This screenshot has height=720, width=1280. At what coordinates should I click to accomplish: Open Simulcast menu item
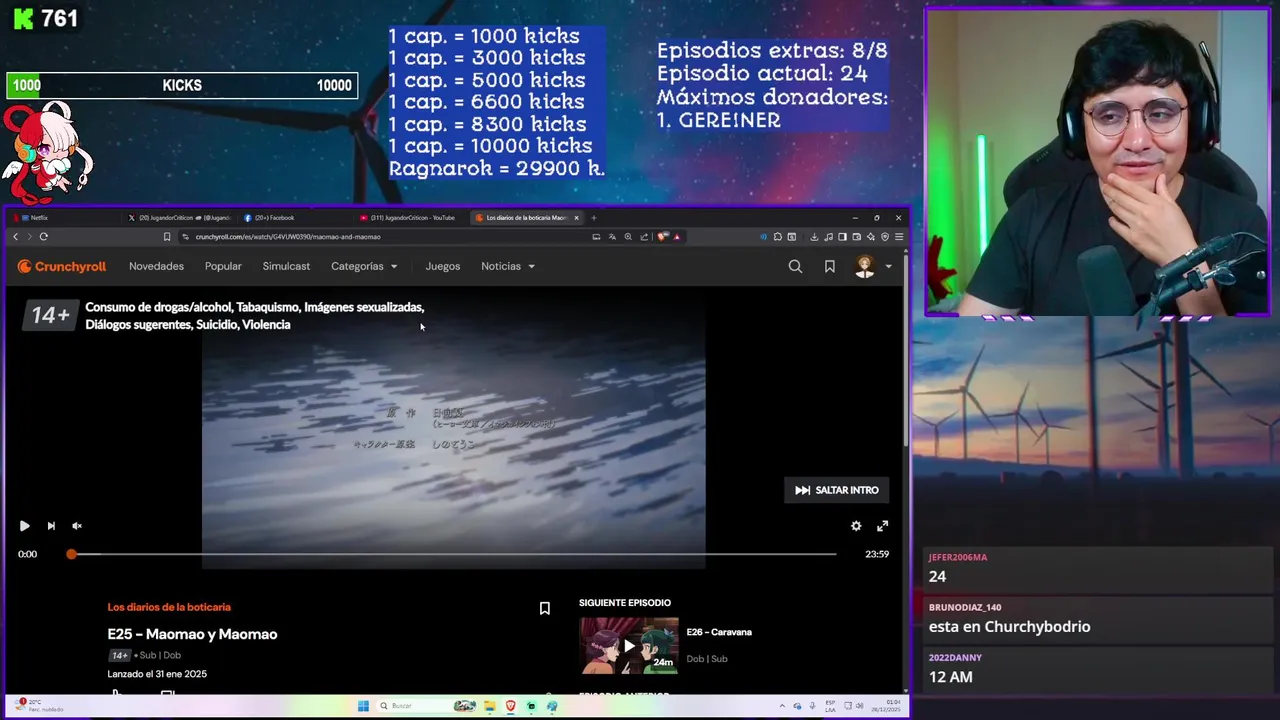coord(286,266)
